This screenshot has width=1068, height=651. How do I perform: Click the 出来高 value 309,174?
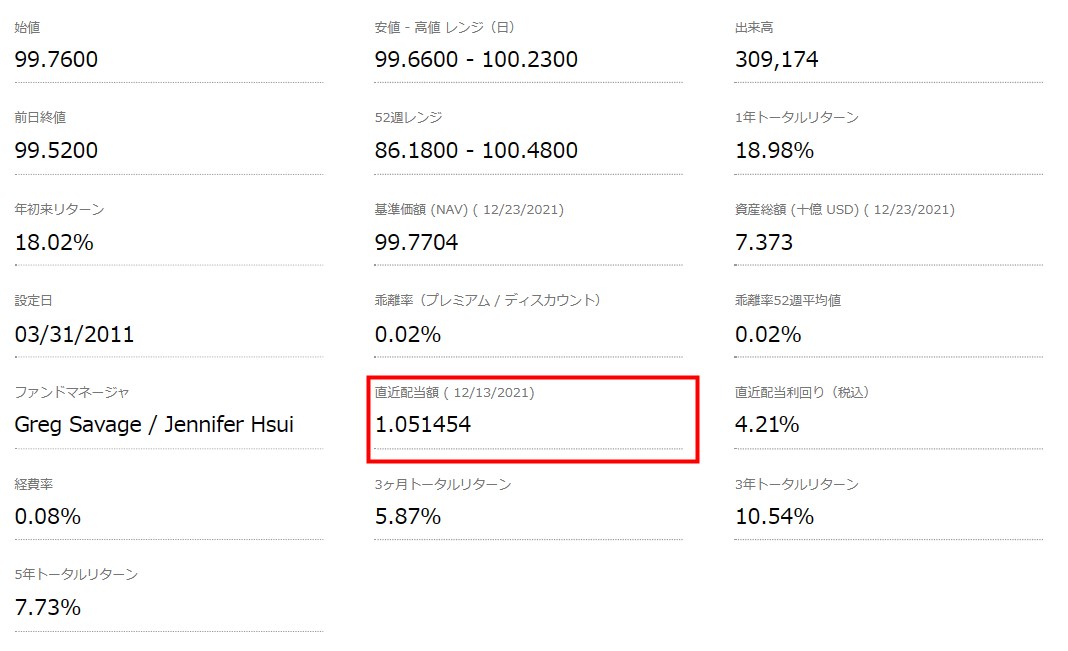(x=777, y=60)
